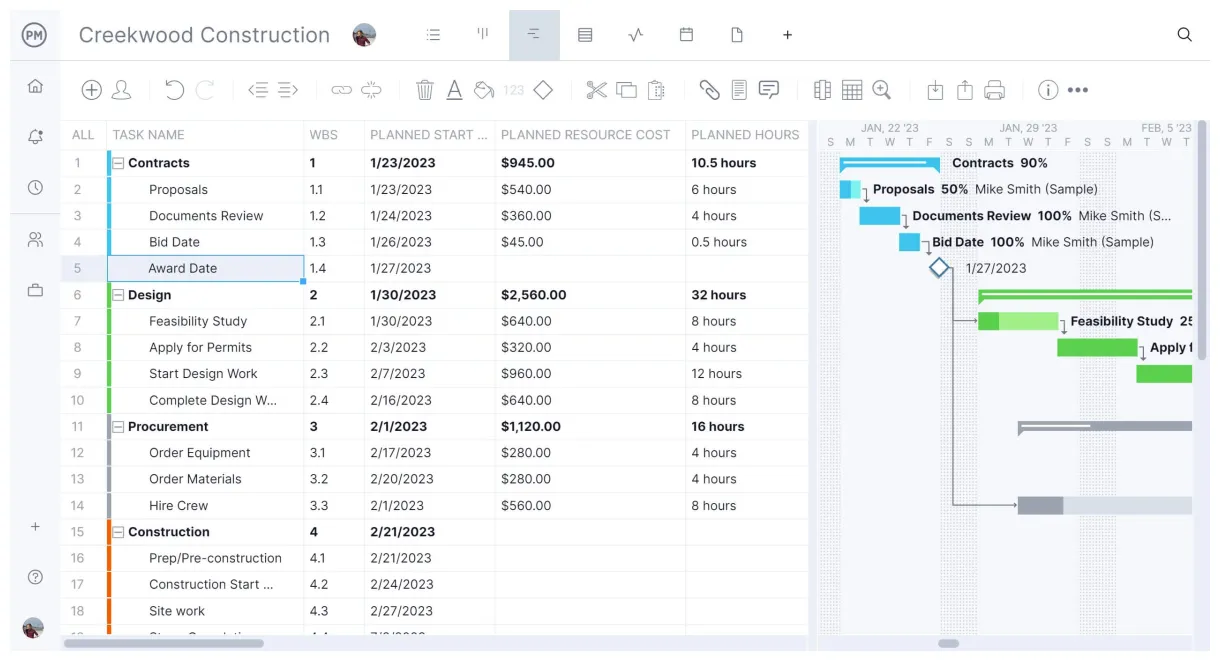
Task: Open notifications bell in left sidebar
Action: coord(35,137)
